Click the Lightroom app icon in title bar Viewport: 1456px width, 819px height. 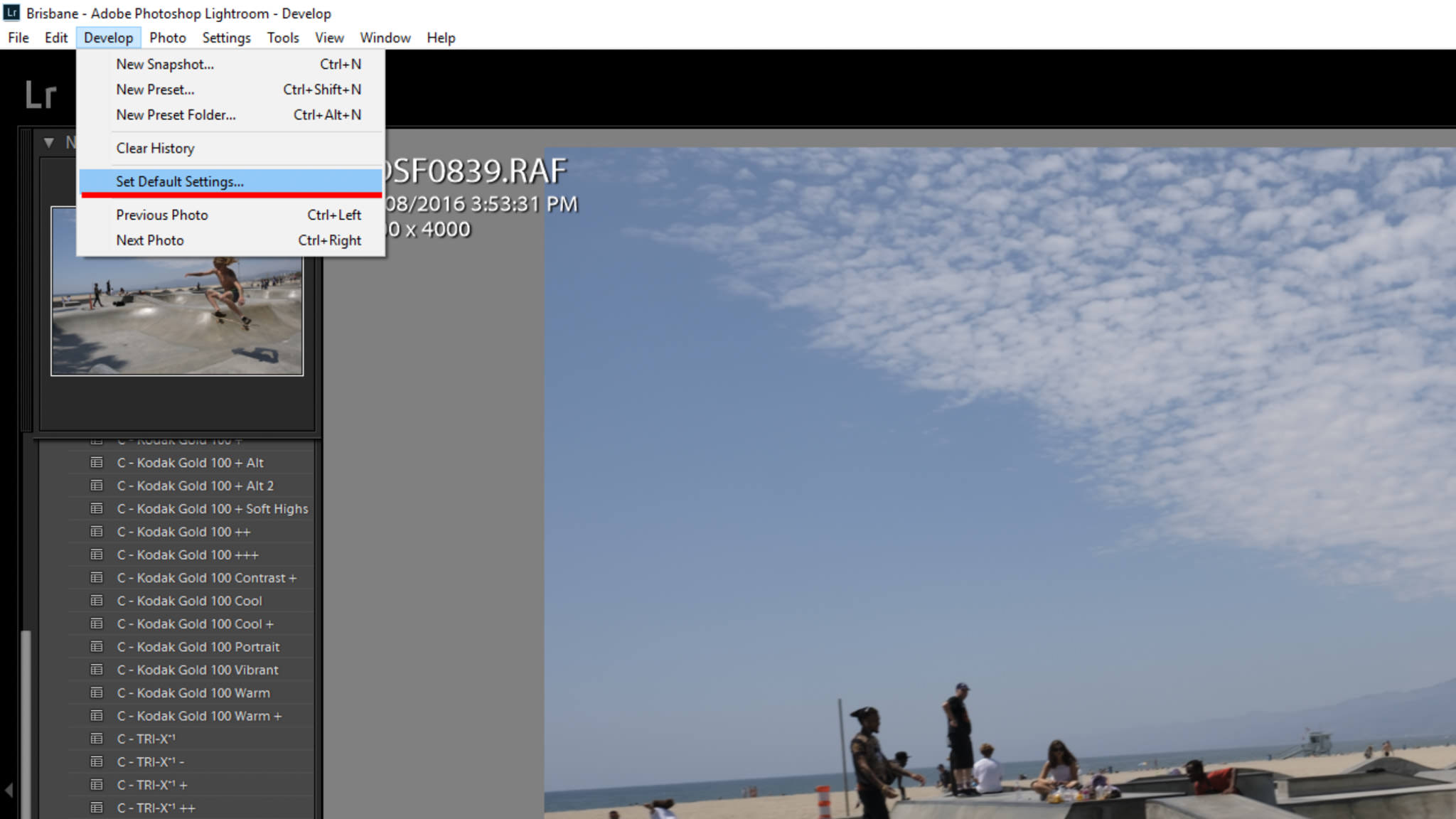point(11,13)
